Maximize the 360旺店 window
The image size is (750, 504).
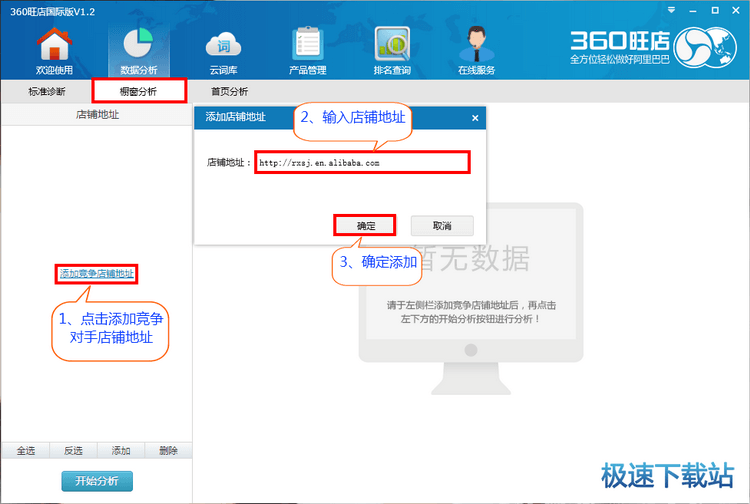715,10
